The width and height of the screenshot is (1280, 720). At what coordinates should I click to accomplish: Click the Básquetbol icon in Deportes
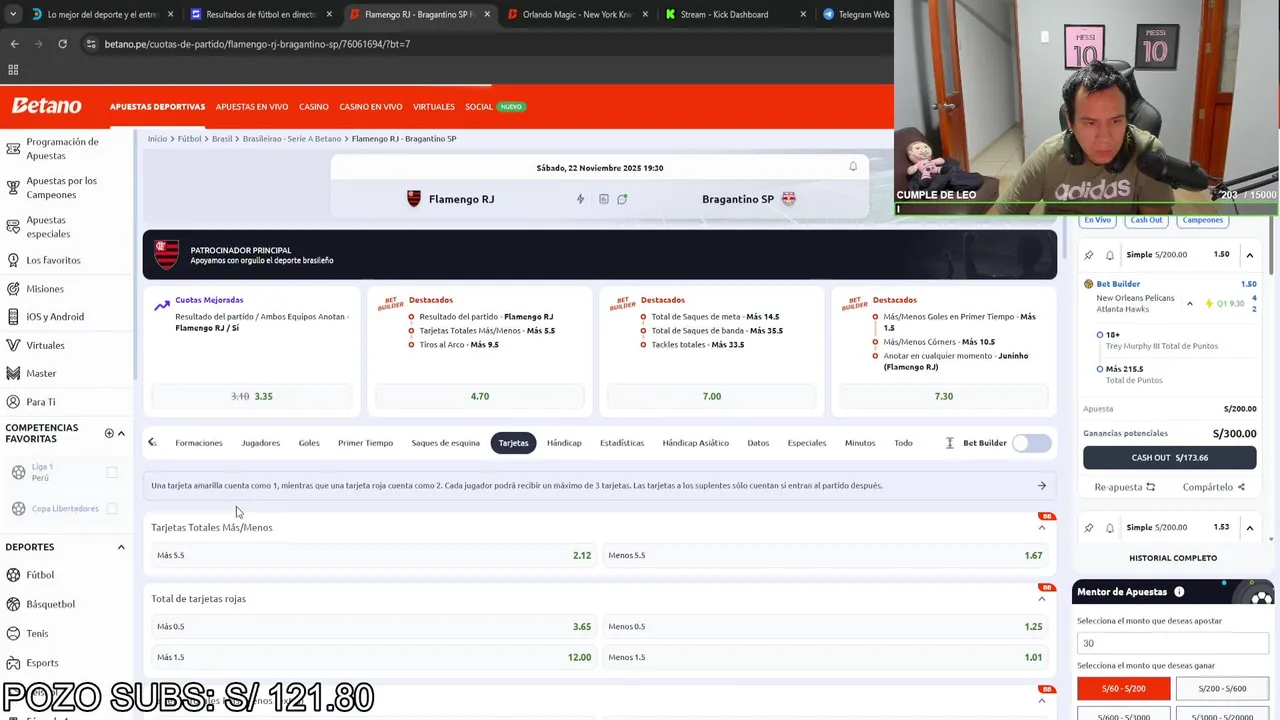tap(13, 604)
